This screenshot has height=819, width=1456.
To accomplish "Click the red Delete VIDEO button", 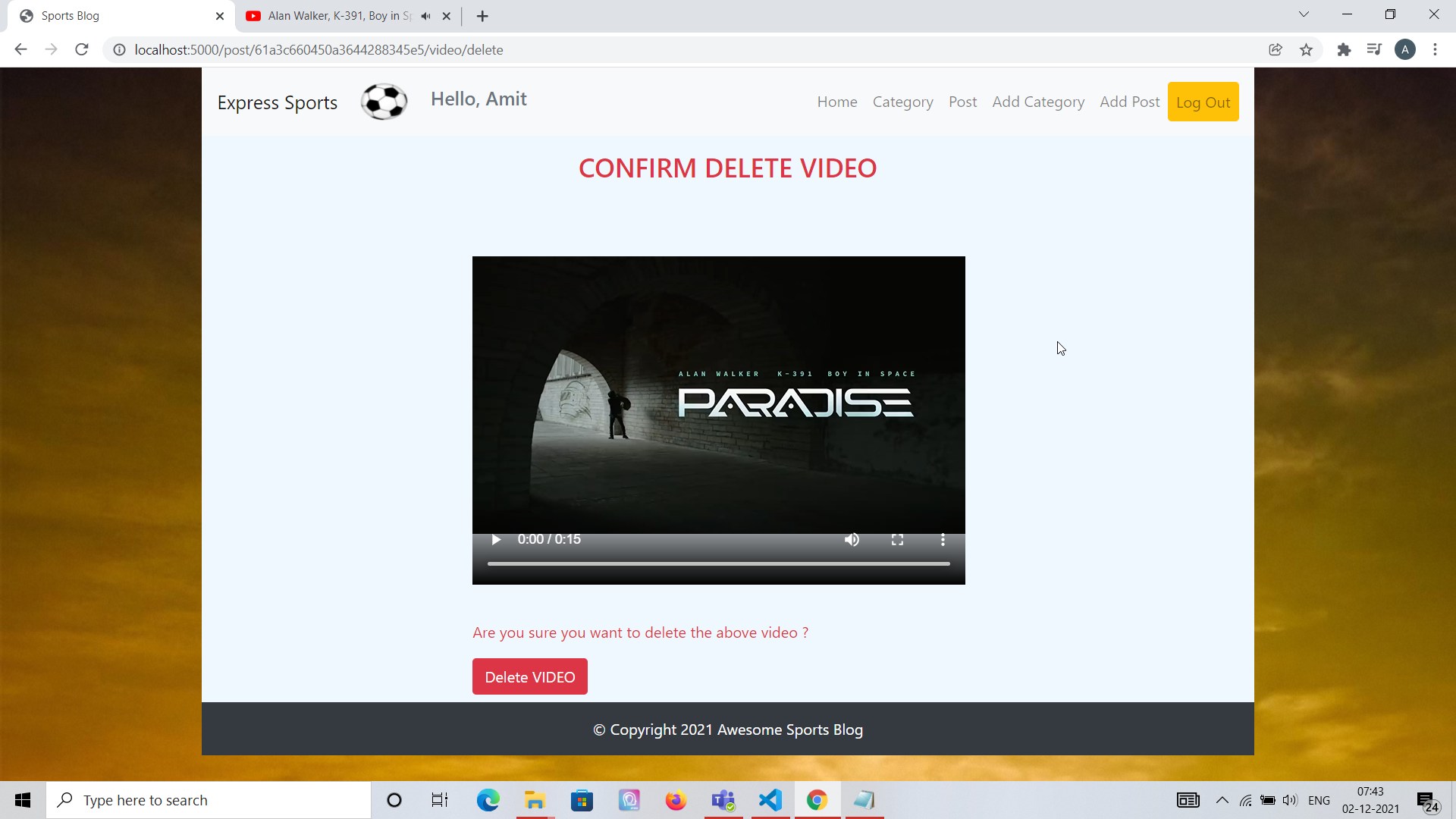I will pos(529,677).
